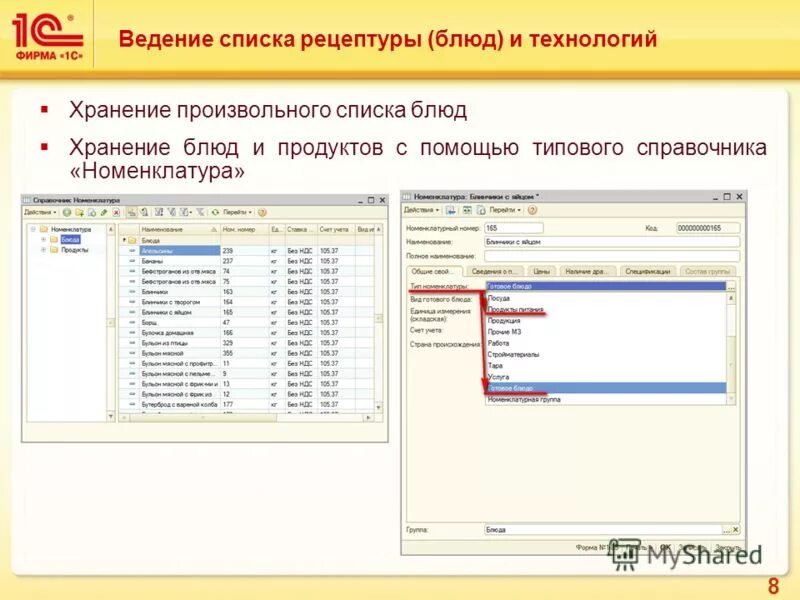Switch to the Сведения о п... tab
The image size is (800, 600).
[494, 271]
